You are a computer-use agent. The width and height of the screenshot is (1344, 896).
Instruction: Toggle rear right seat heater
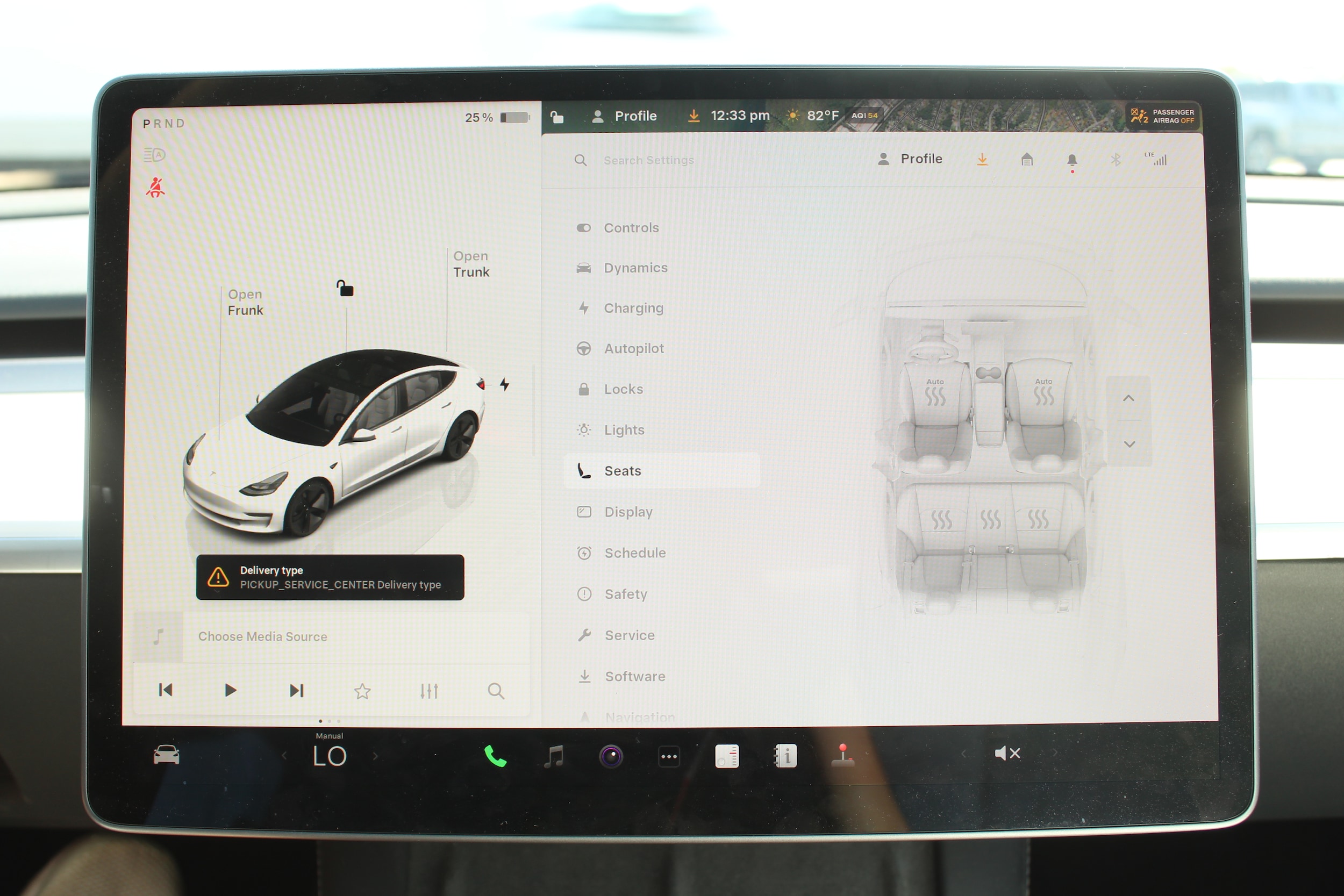(x=1038, y=519)
